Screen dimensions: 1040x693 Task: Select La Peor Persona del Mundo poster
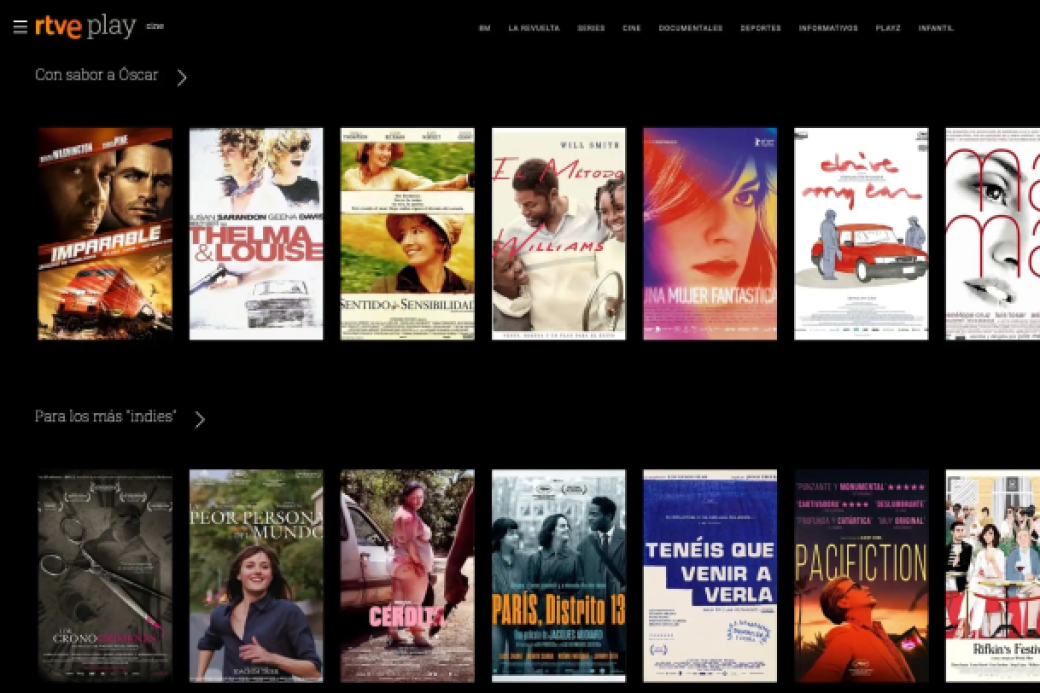tap(256, 576)
